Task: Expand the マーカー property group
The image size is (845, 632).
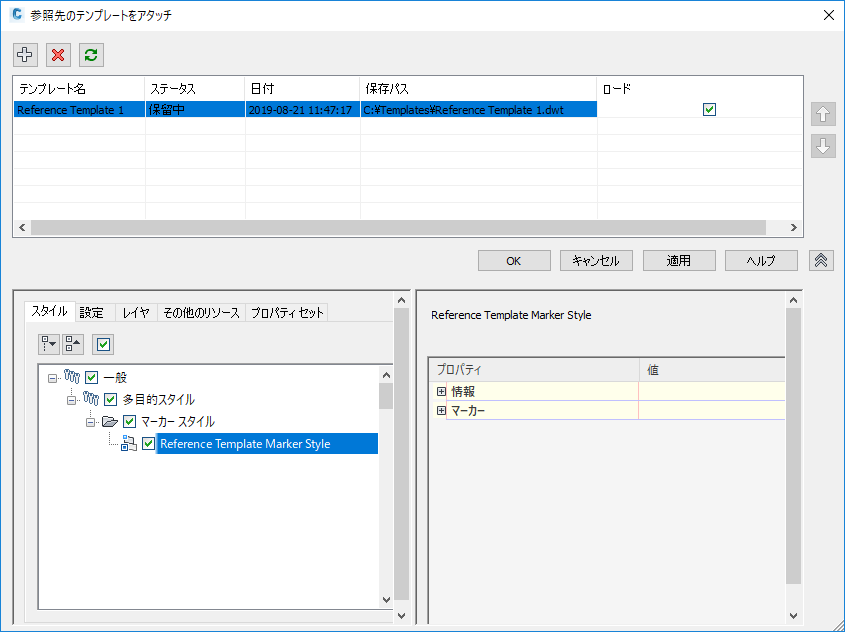Action: click(441, 411)
